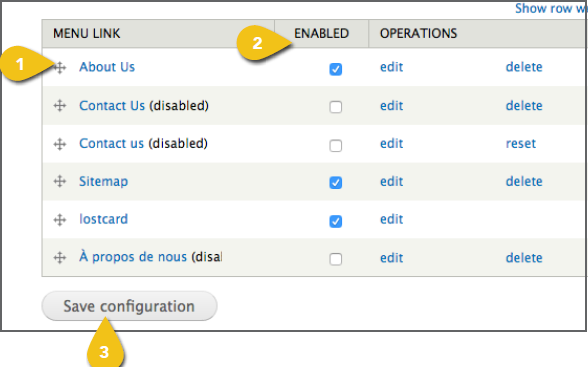The height and width of the screenshot is (367, 588).
Task: Click the Show row weights link
Action: [x=551, y=9]
